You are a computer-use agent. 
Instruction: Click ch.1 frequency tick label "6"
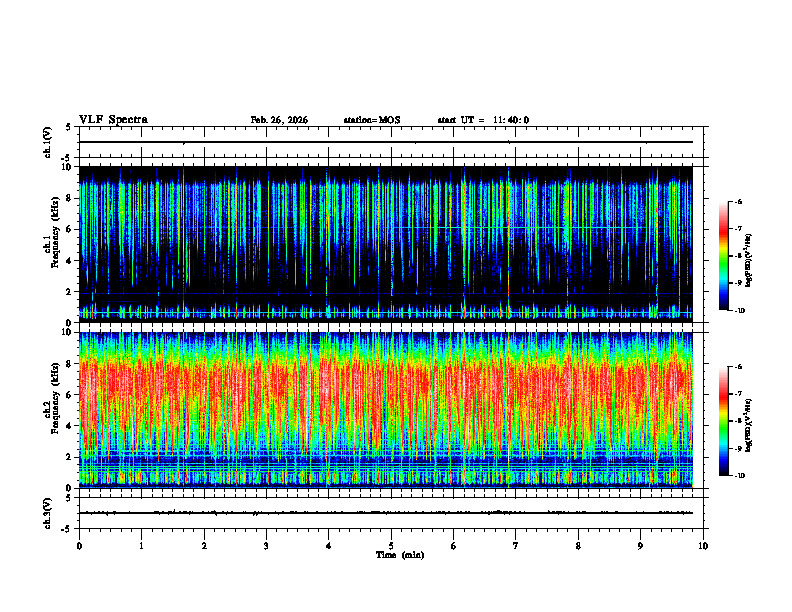tap(69, 229)
